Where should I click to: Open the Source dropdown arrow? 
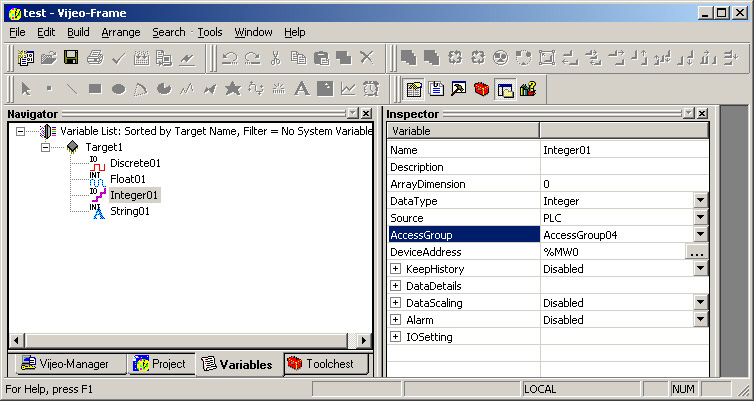click(701, 218)
